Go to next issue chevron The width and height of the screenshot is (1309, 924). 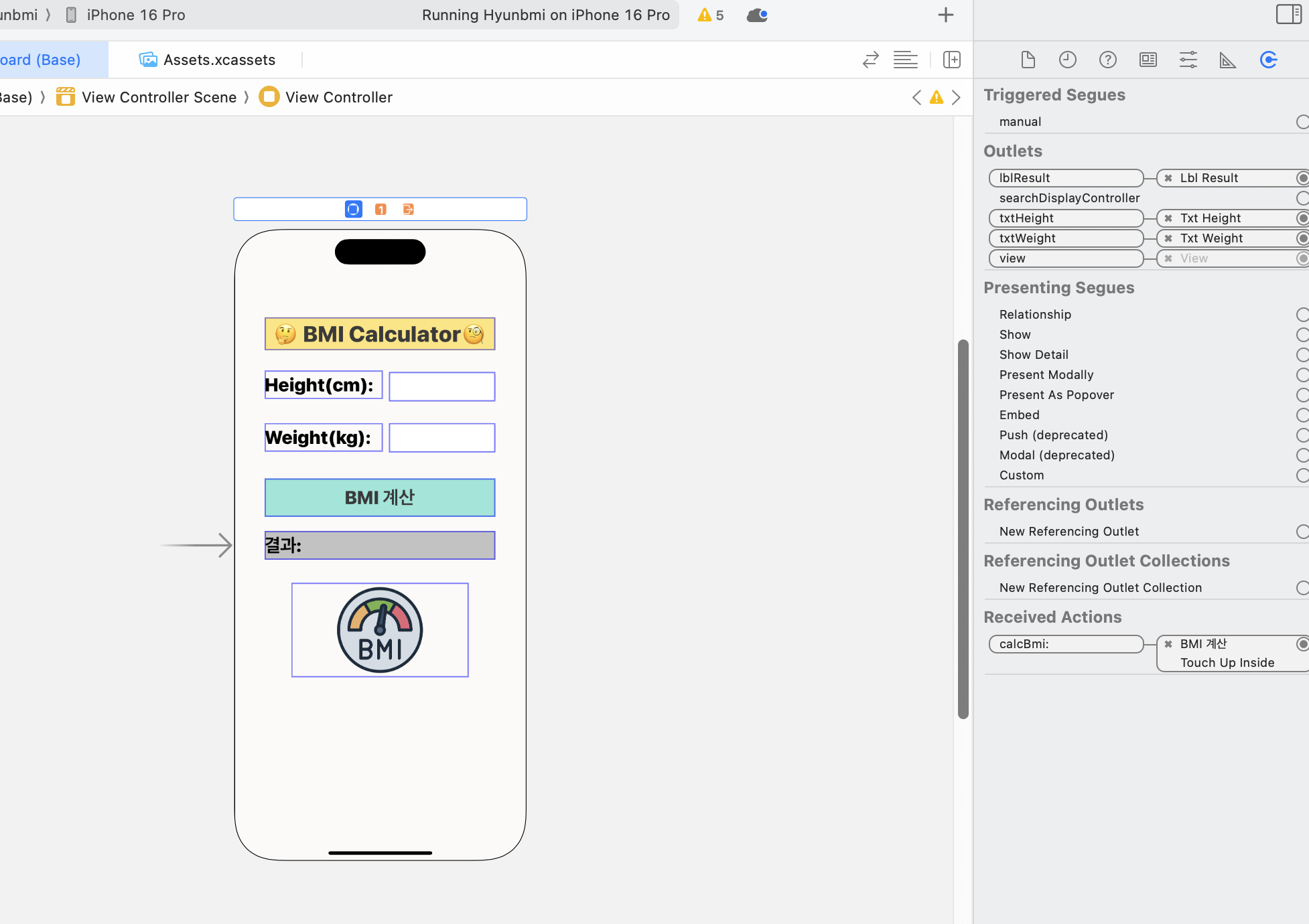(957, 98)
